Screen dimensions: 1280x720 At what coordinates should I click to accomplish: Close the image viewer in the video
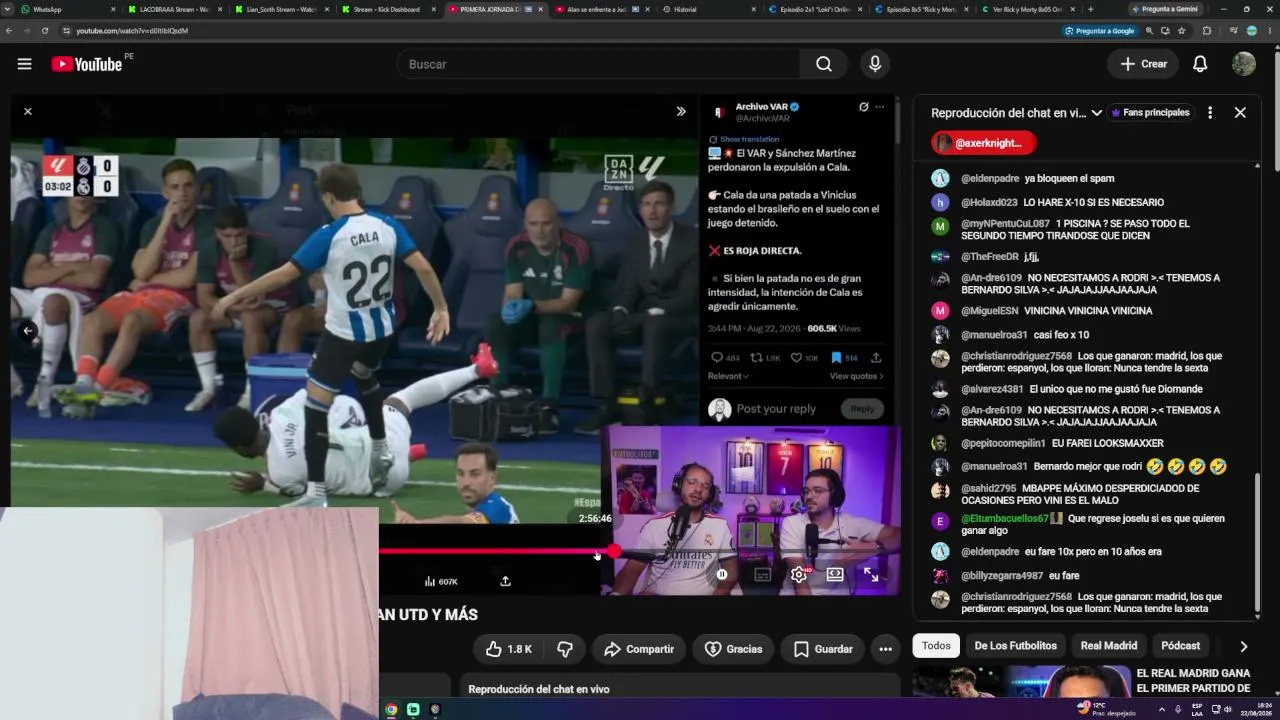click(x=28, y=111)
